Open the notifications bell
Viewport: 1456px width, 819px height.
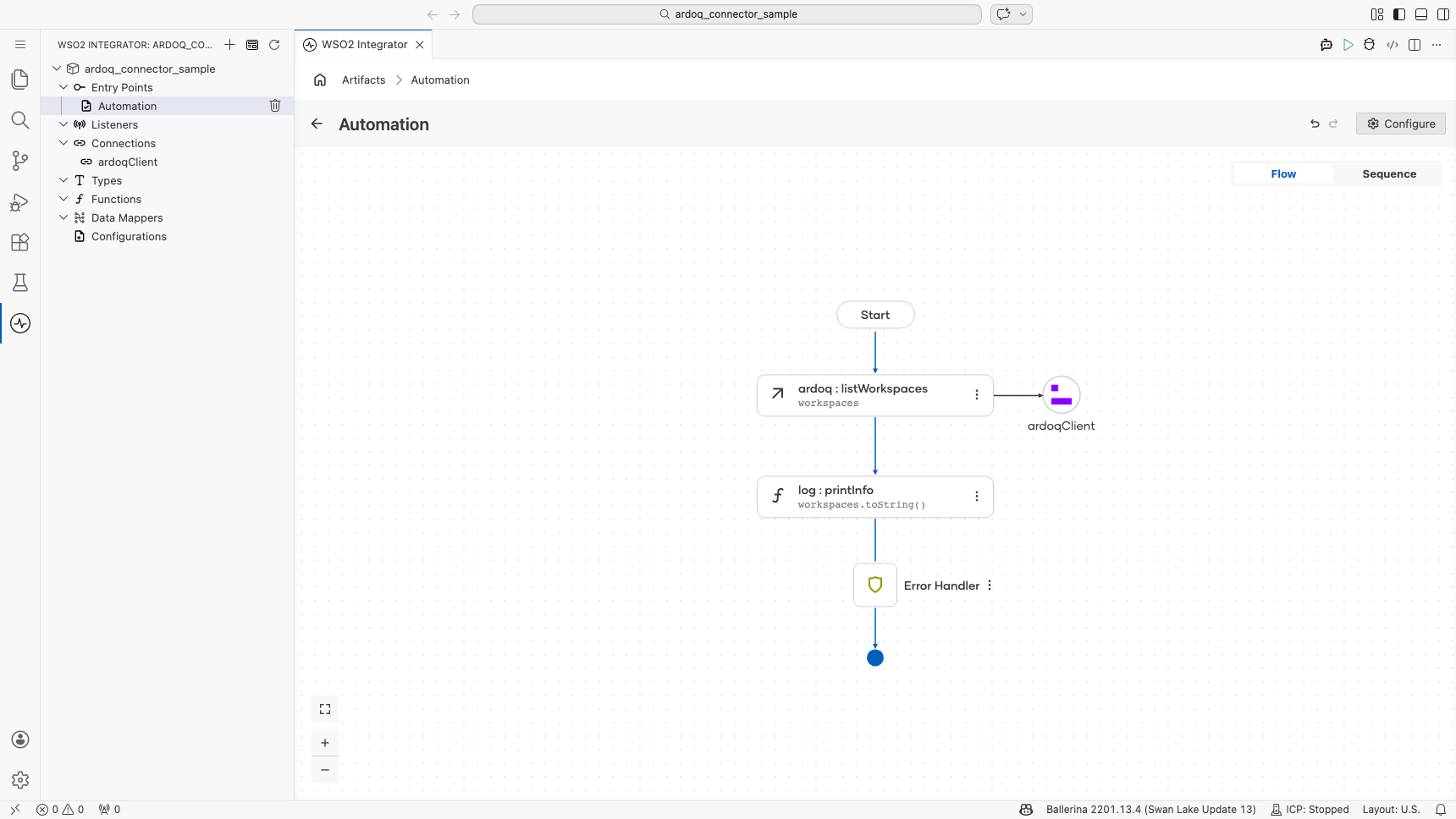coord(1441,810)
